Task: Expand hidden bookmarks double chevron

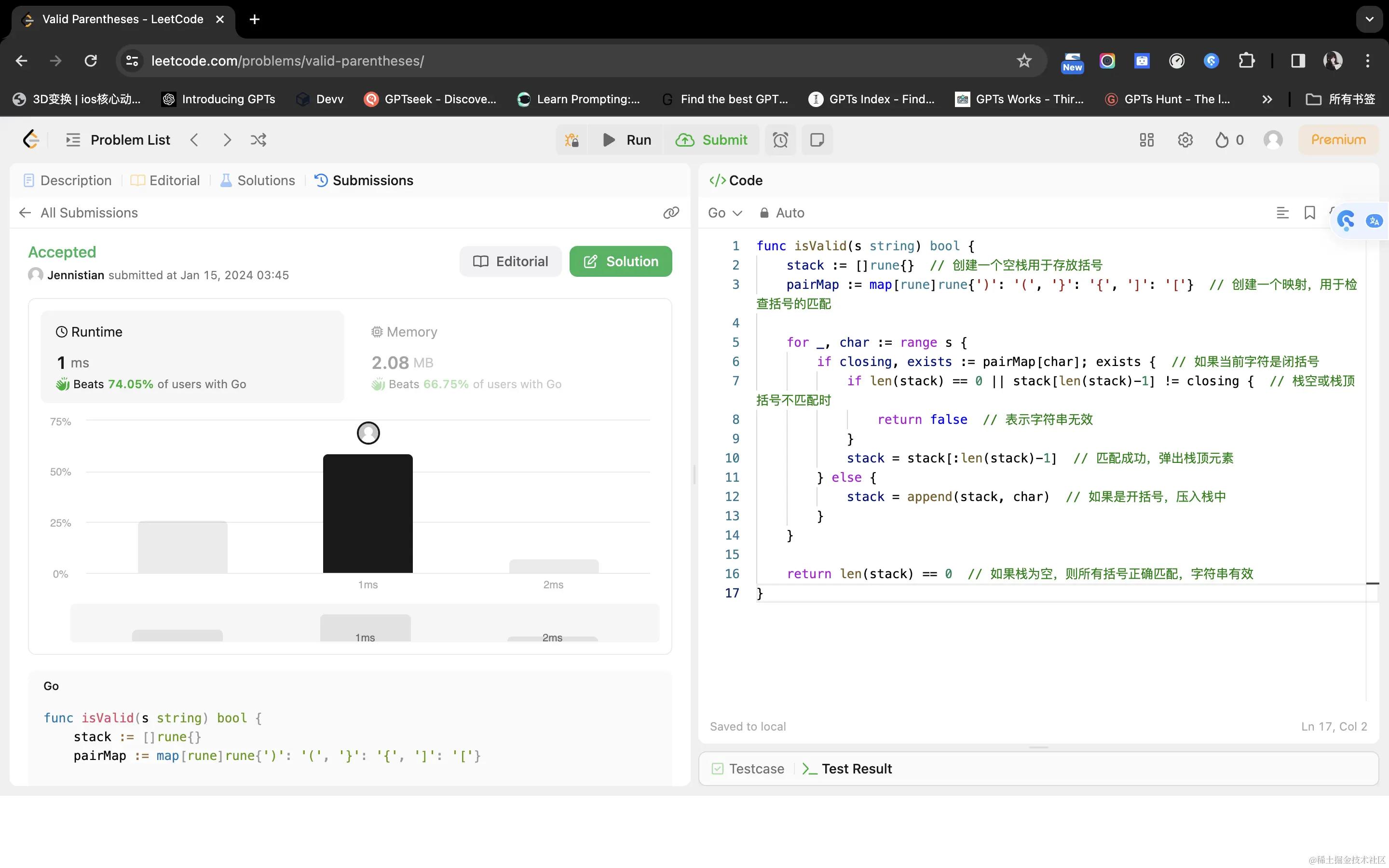Action: [x=1267, y=99]
